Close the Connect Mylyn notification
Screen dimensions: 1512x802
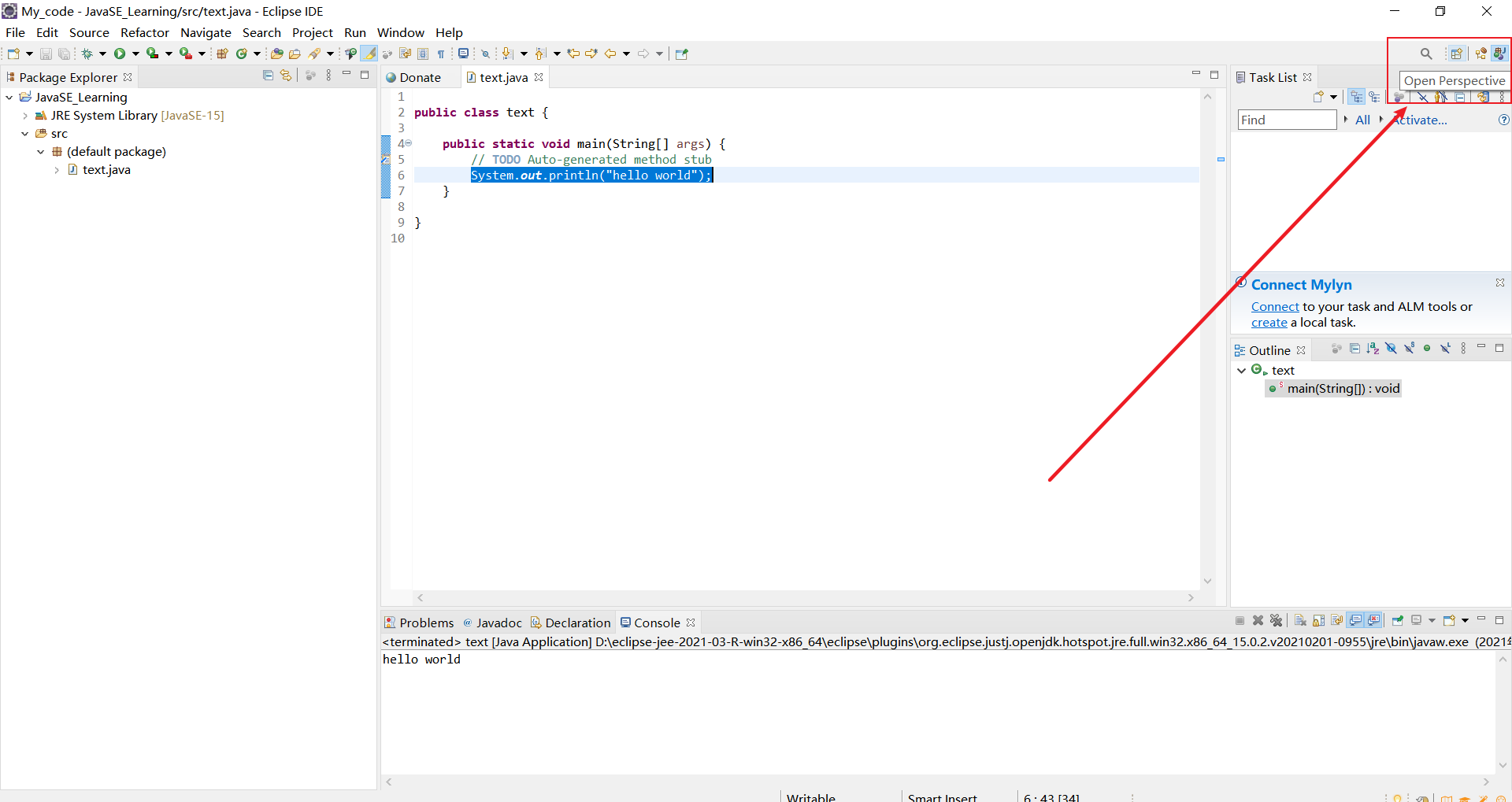(1500, 283)
